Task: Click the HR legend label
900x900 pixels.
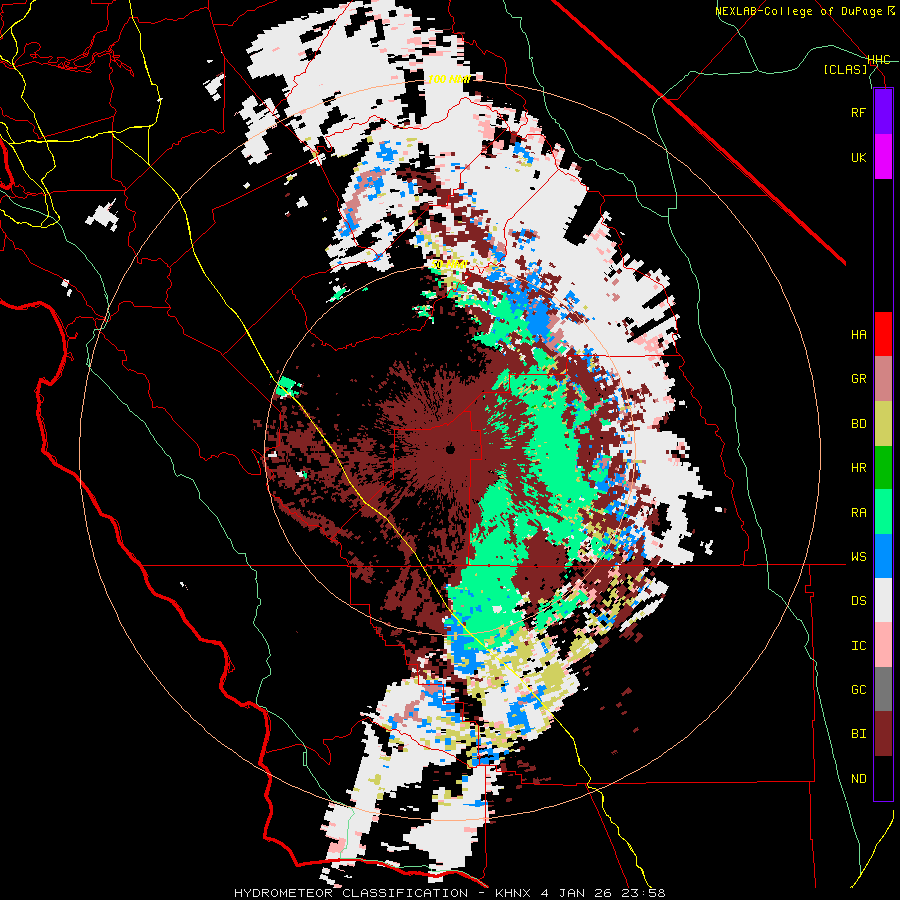Action: coord(858,468)
